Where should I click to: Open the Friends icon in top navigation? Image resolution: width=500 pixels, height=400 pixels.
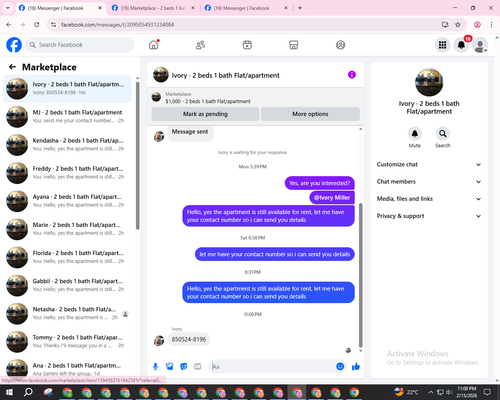[x=200, y=45]
